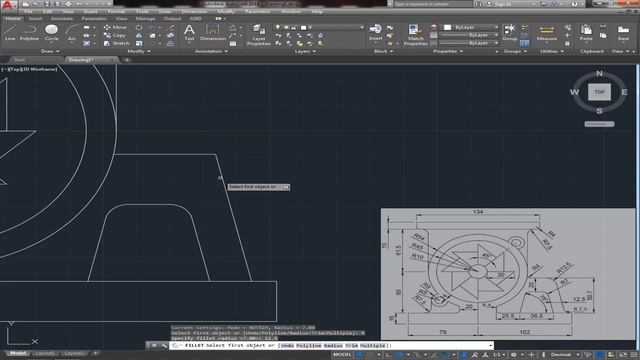Image resolution: width=640 pixels, height=360 pixels.
Task: Expand the Block panel
Action: [x=384, y=51]
